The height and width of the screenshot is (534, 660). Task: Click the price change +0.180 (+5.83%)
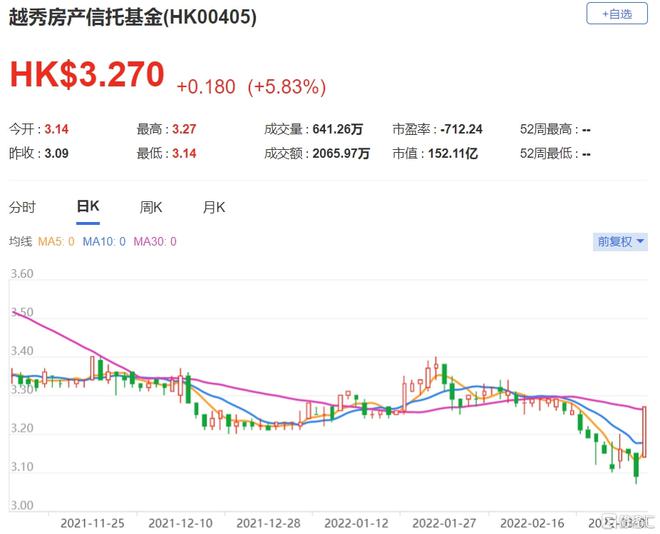[251, 87]
